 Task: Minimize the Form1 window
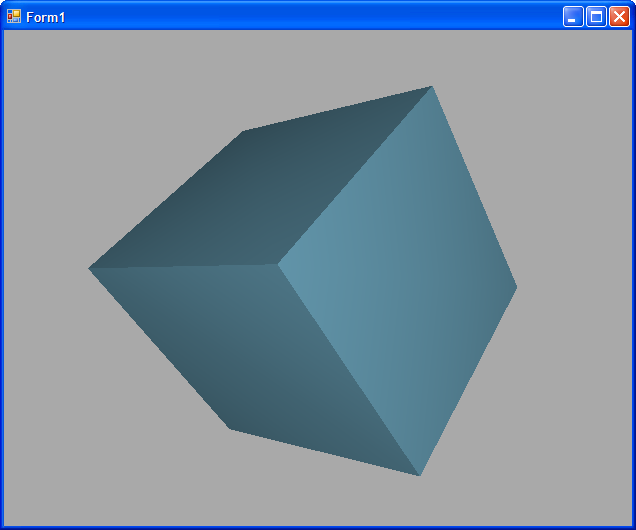[x=573, y=17]
